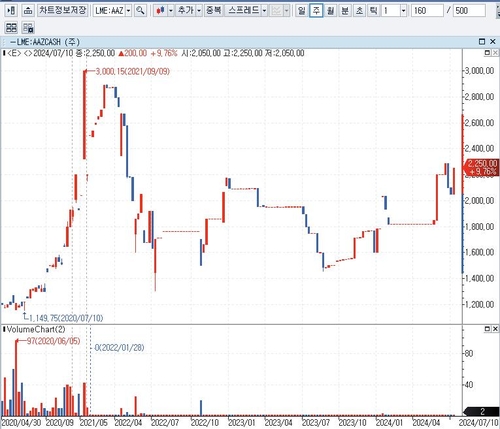Click the chart layout grid icon
This screenshot has width=500, height=429.
click(x=11, y=27)
